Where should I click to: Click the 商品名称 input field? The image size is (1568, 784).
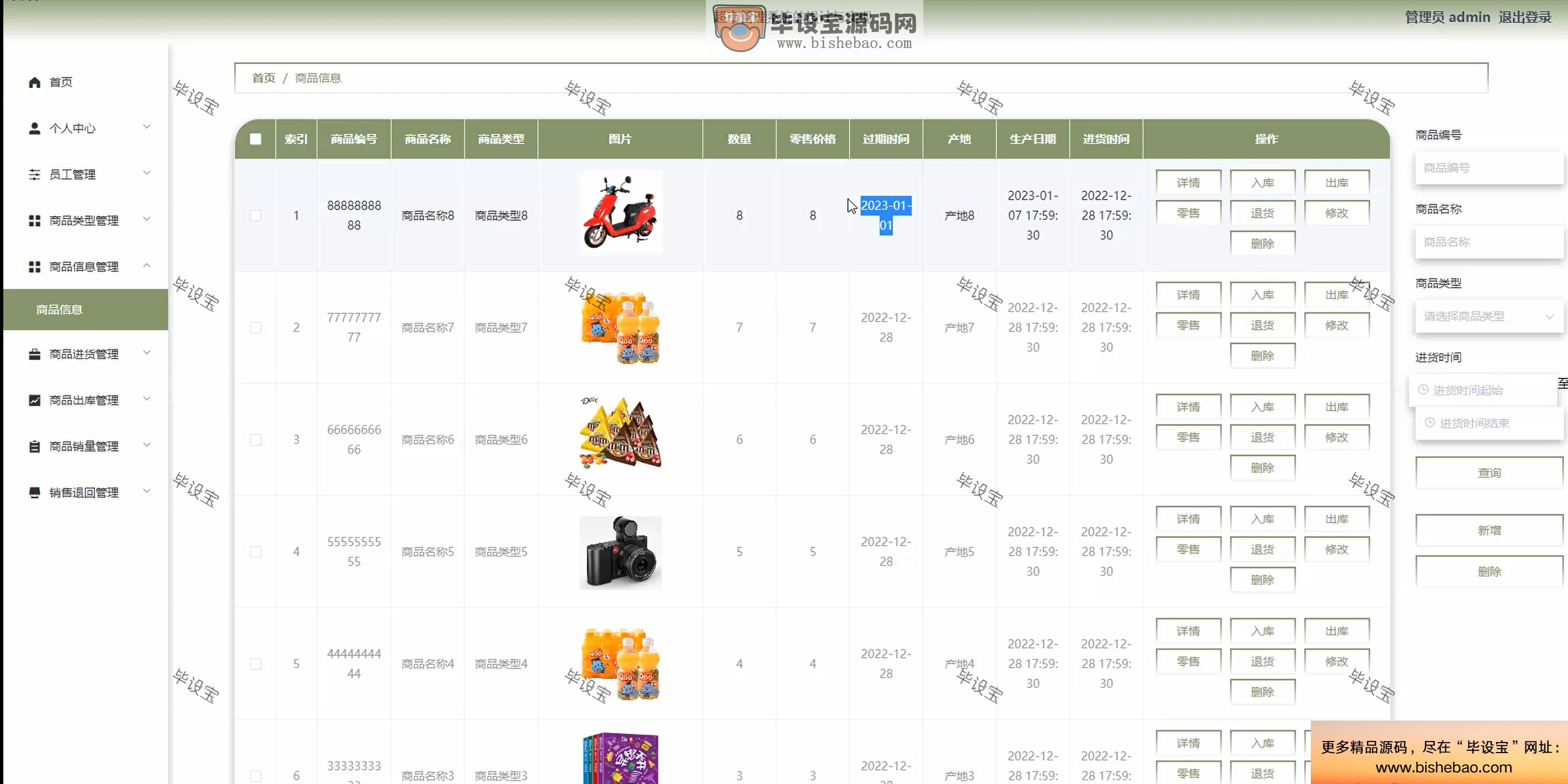click(x=1489, y=242)
